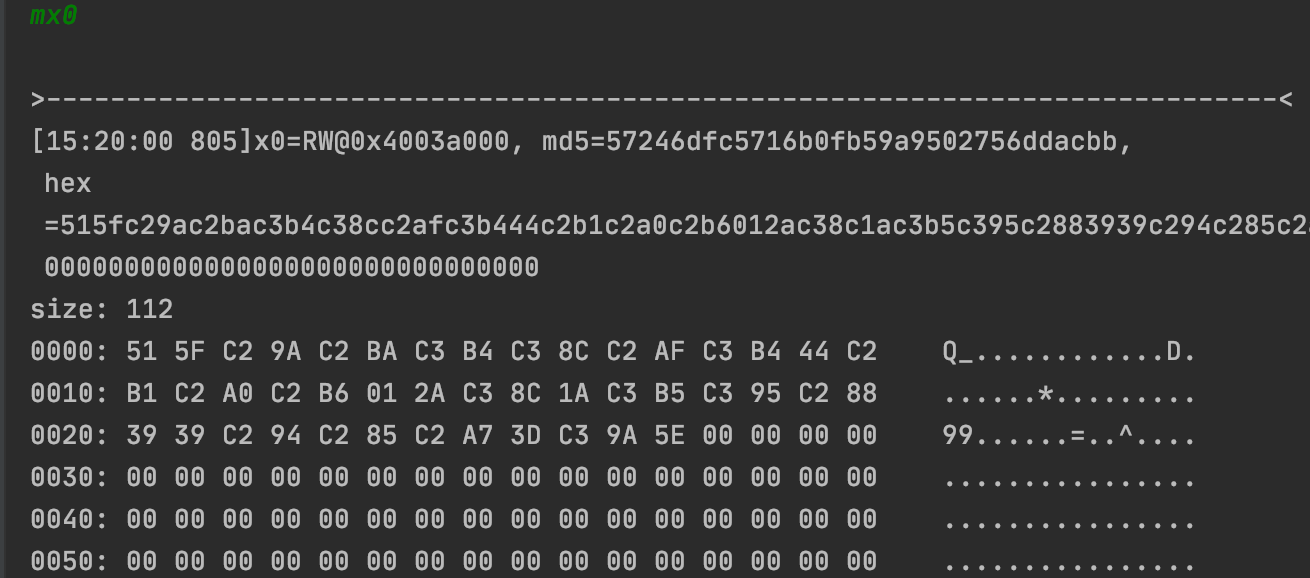Image resolution: width=1310 pixels, height=578 pixels.
Task: Click the dashed separator line
Action: tap(662, 99)
